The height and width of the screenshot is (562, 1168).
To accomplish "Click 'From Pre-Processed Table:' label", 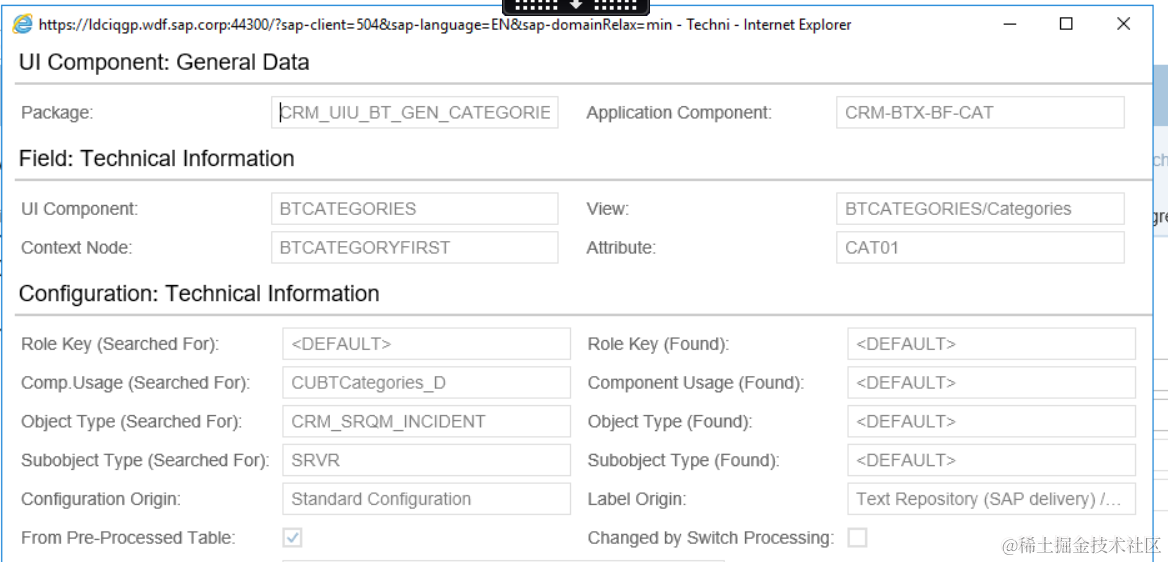I will pos(128,537).
